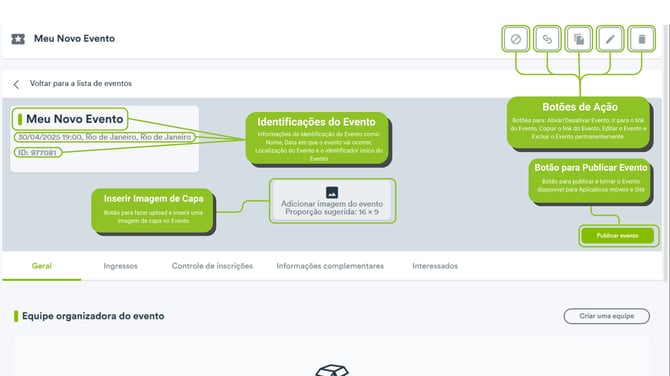Screen dimensions: 670x376
Task: Open Controle de inscrições tab
Action: click(x=212, y=266)
